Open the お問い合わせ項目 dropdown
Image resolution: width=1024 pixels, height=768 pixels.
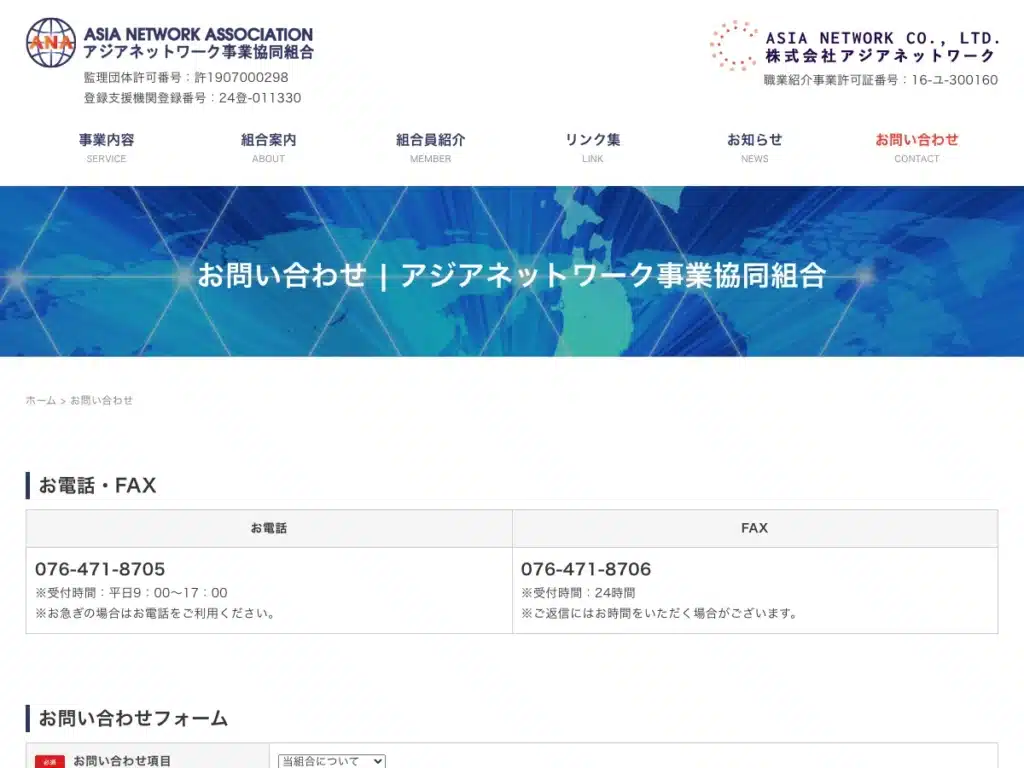332,761
